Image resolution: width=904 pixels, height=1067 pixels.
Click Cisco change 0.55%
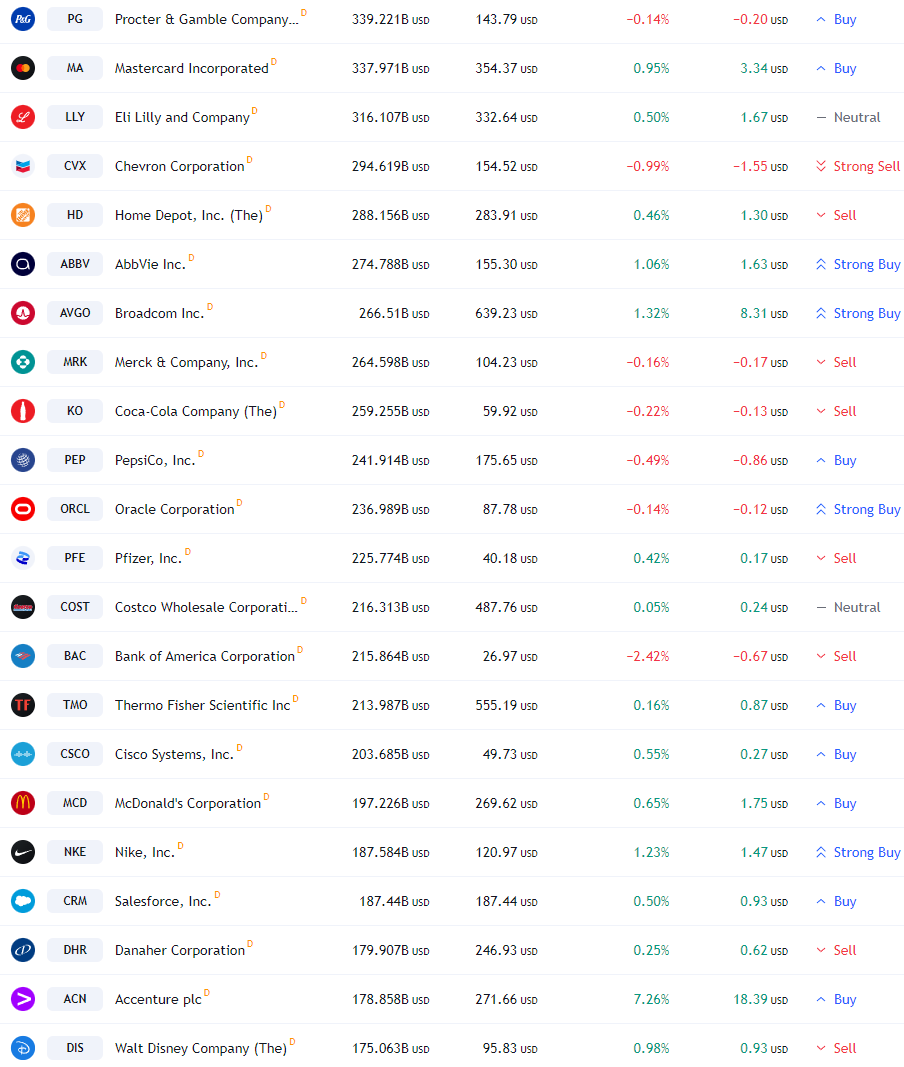pos(651,755)
